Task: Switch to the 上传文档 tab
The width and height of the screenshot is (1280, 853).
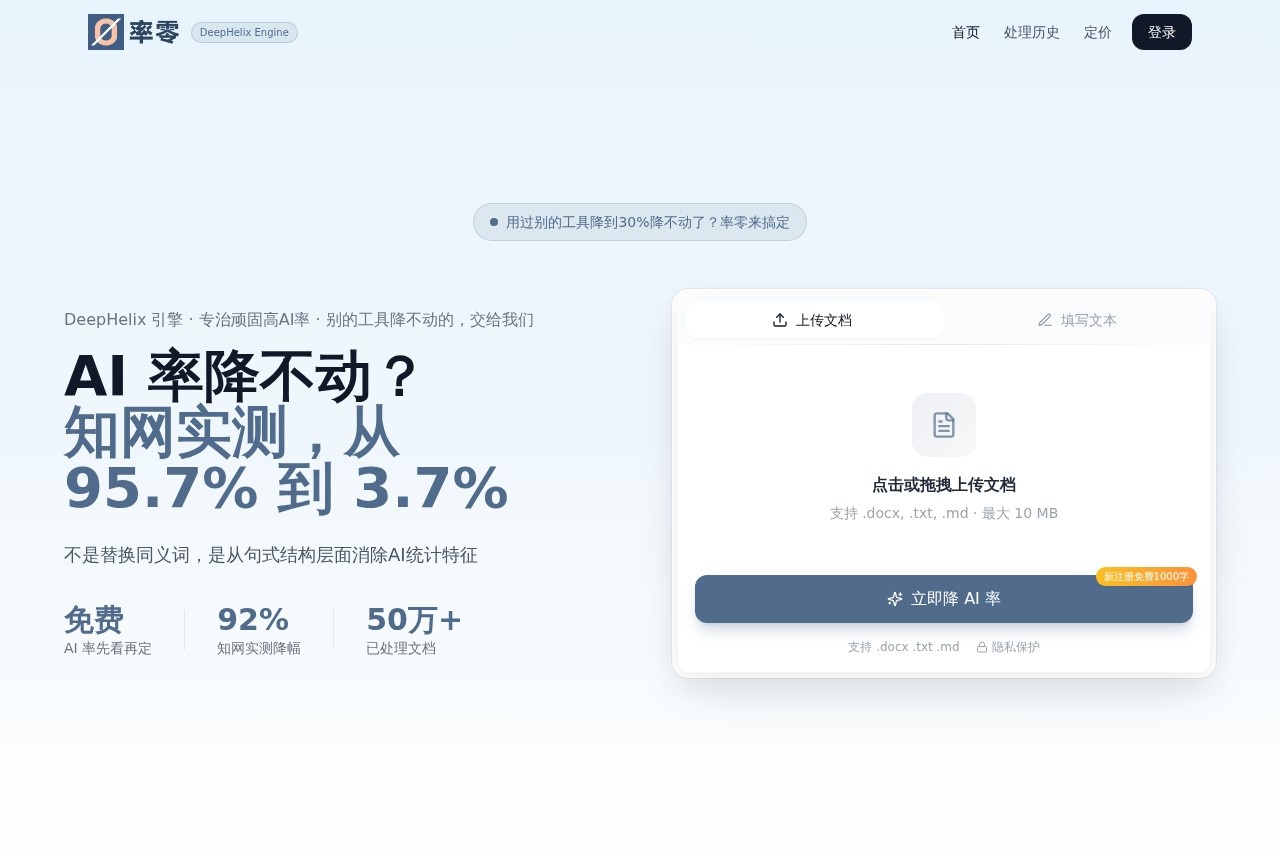Action: click(814, 320)
